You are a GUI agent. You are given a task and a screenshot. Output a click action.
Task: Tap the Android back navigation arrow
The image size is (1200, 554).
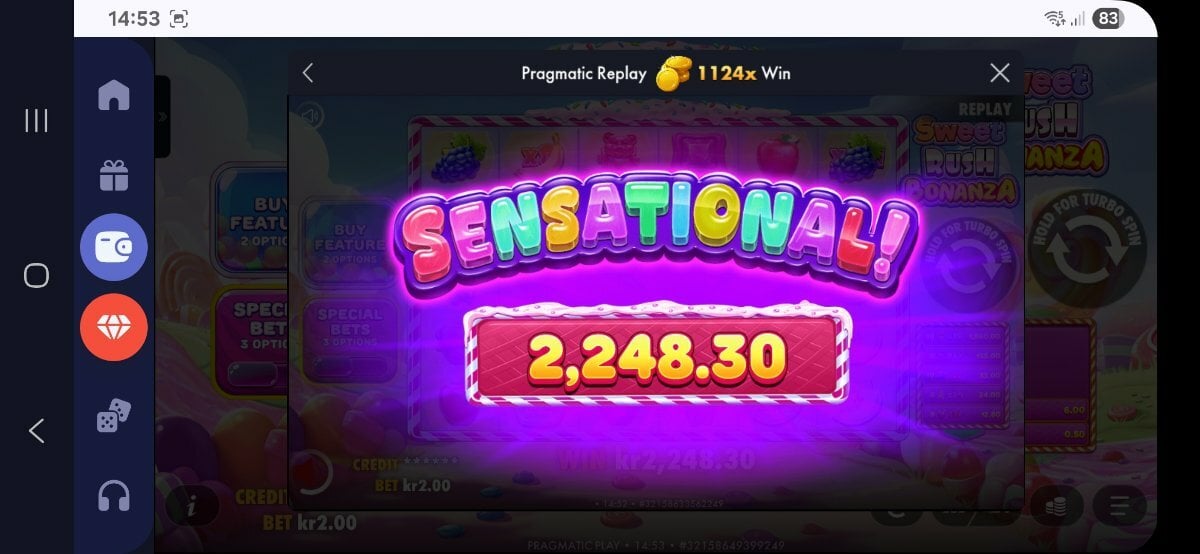point(36,430)
